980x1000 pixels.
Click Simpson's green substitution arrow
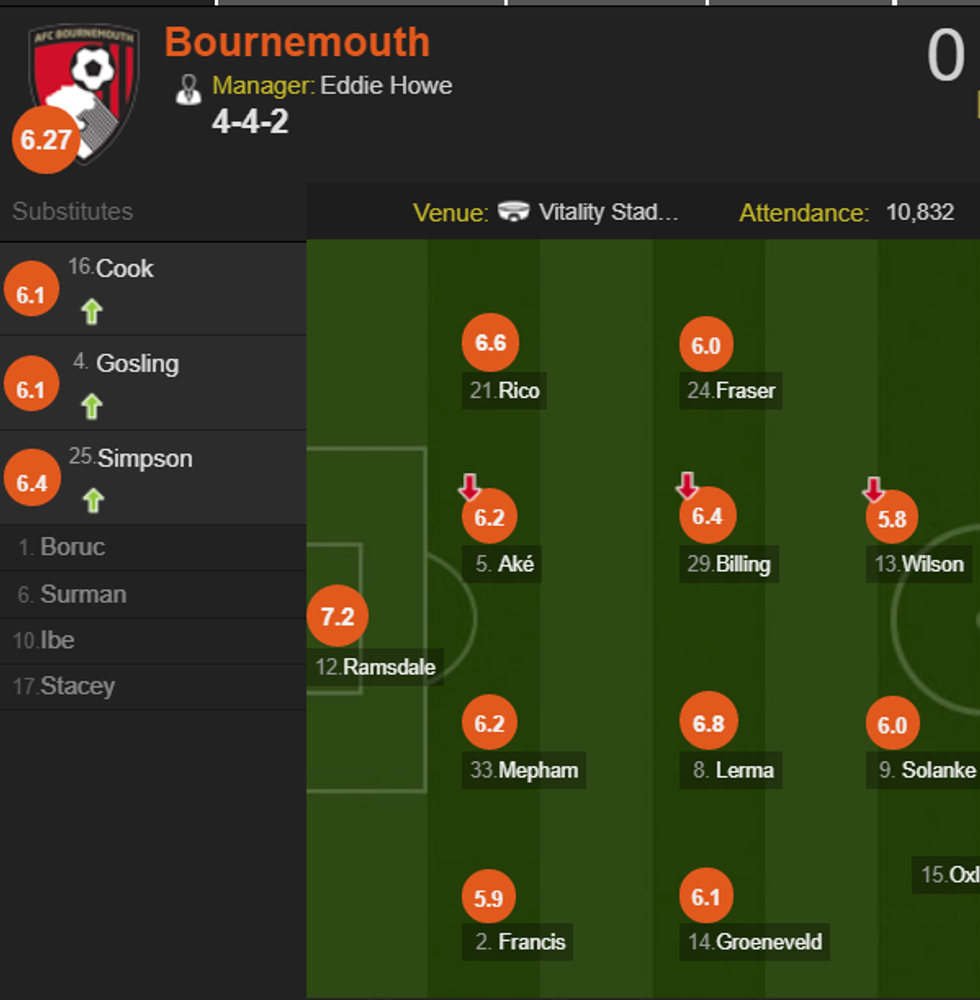coord(92,500)
